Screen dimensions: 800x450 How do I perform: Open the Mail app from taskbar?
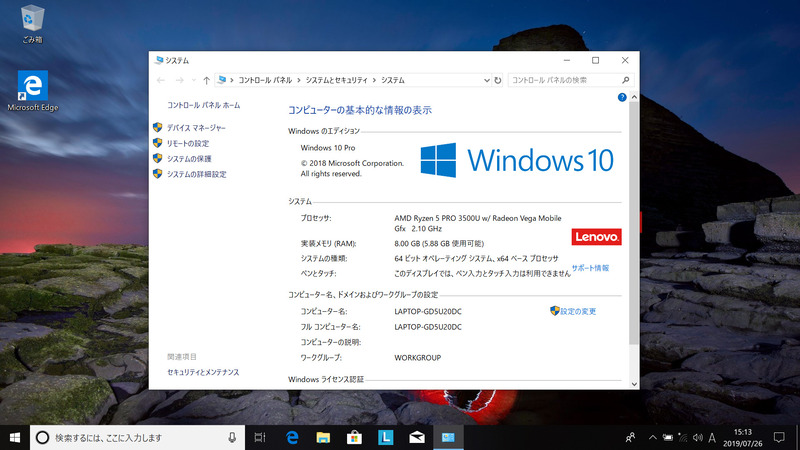[417, 437]
